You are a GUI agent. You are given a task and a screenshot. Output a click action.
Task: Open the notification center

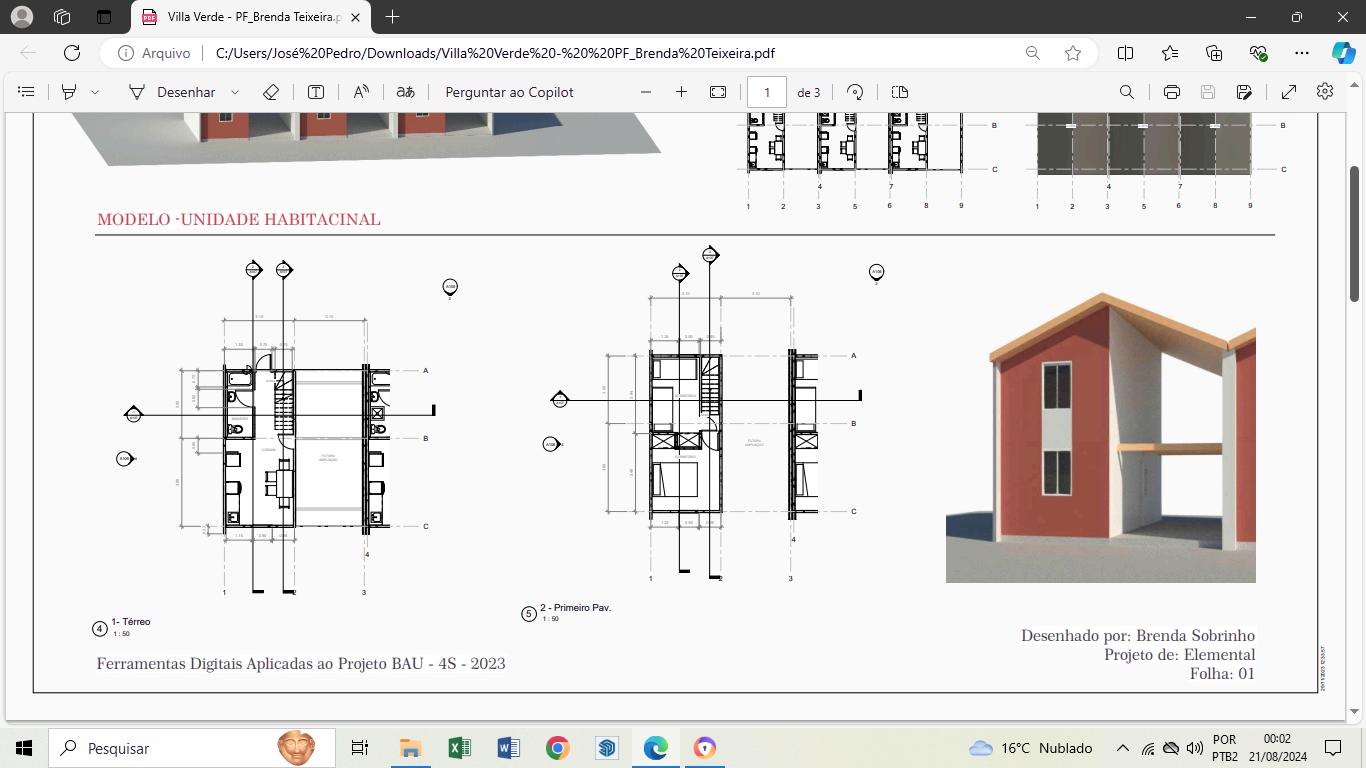tap(1333, 748)
